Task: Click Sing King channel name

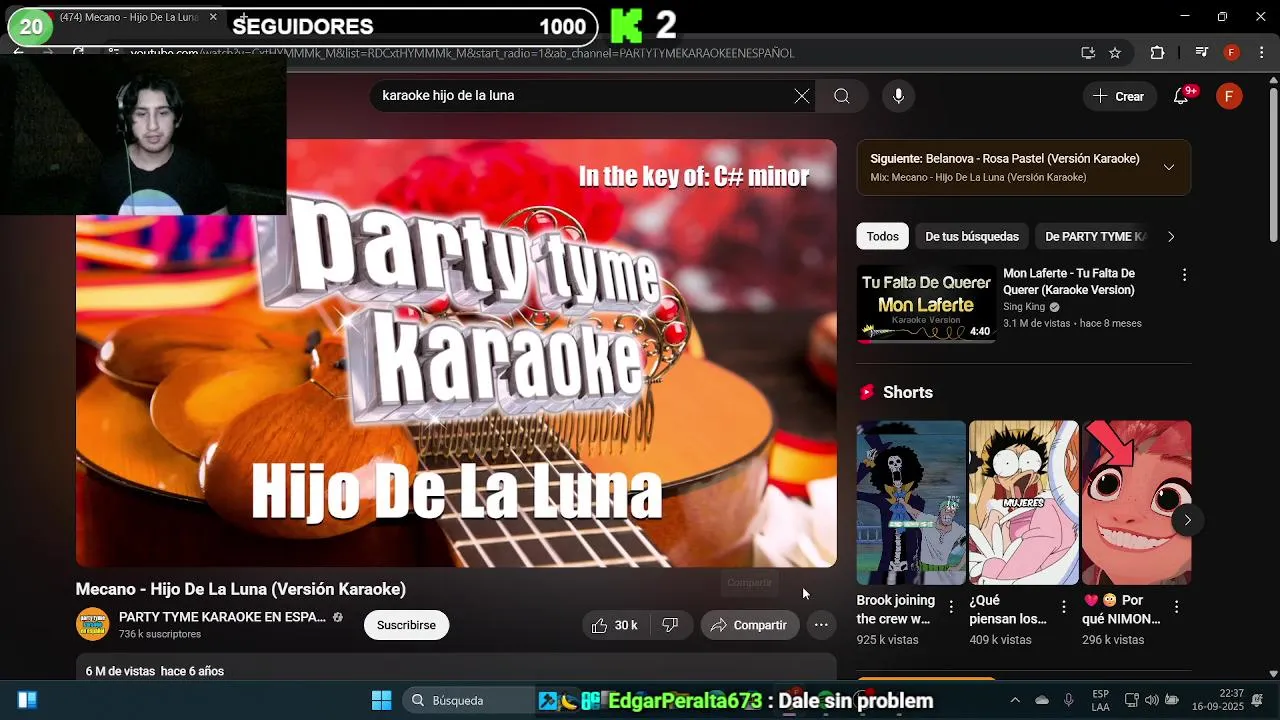Action: click(x=1024, y=307)
